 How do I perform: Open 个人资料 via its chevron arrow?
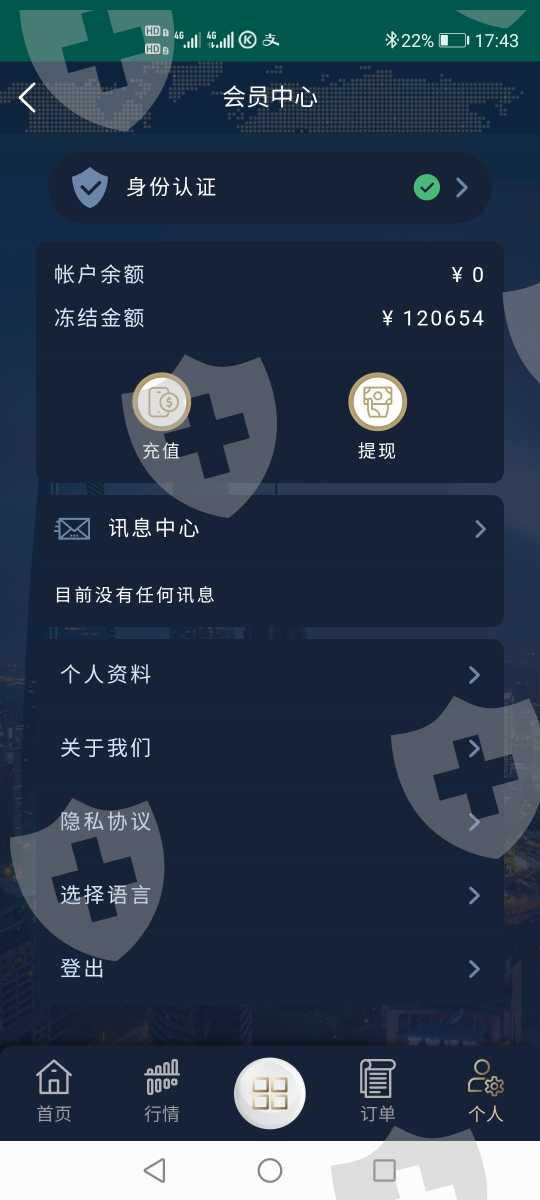click(x=474, y=675)
